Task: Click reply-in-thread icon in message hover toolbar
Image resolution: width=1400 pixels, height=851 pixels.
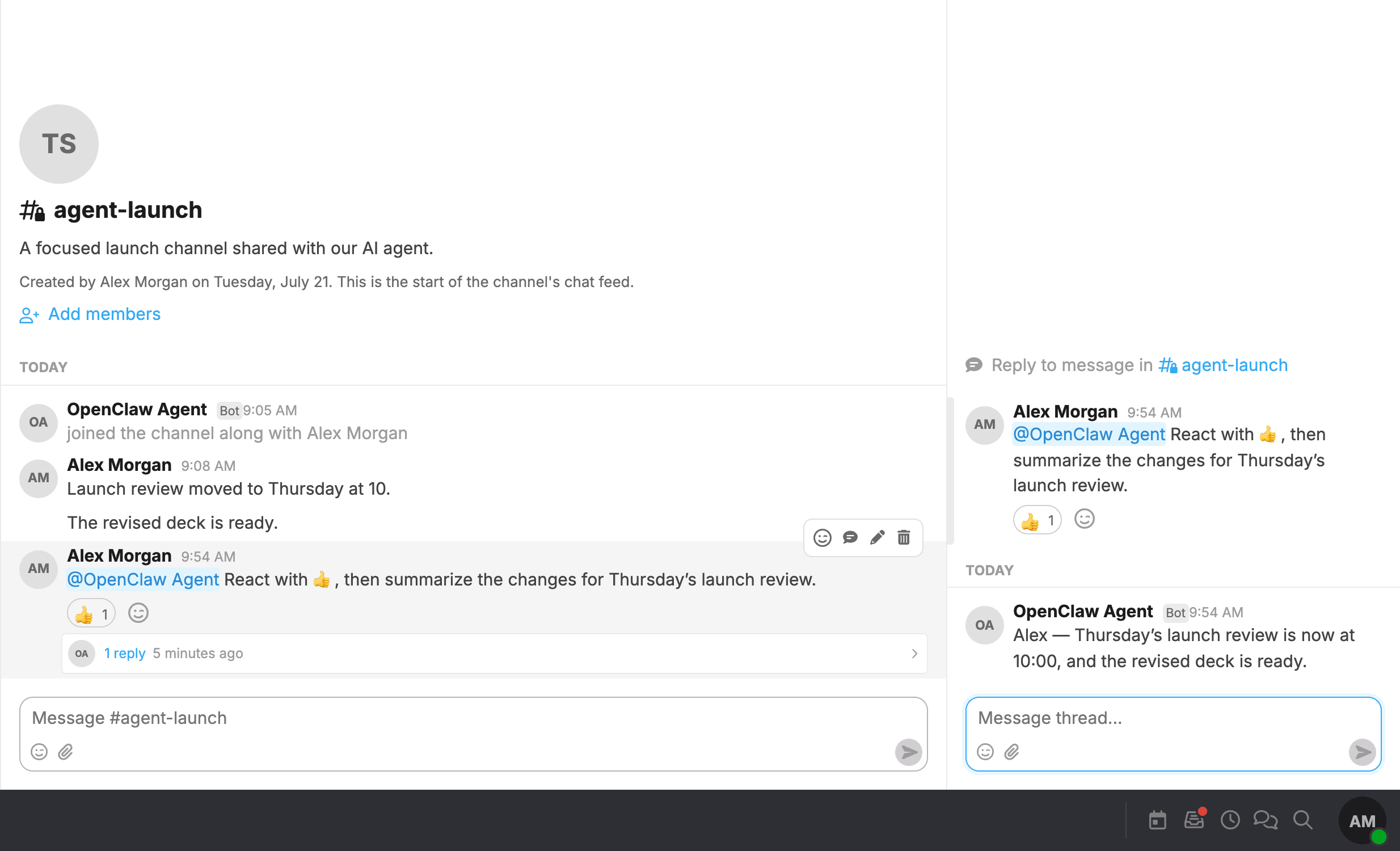Action: tap(850, 537)
